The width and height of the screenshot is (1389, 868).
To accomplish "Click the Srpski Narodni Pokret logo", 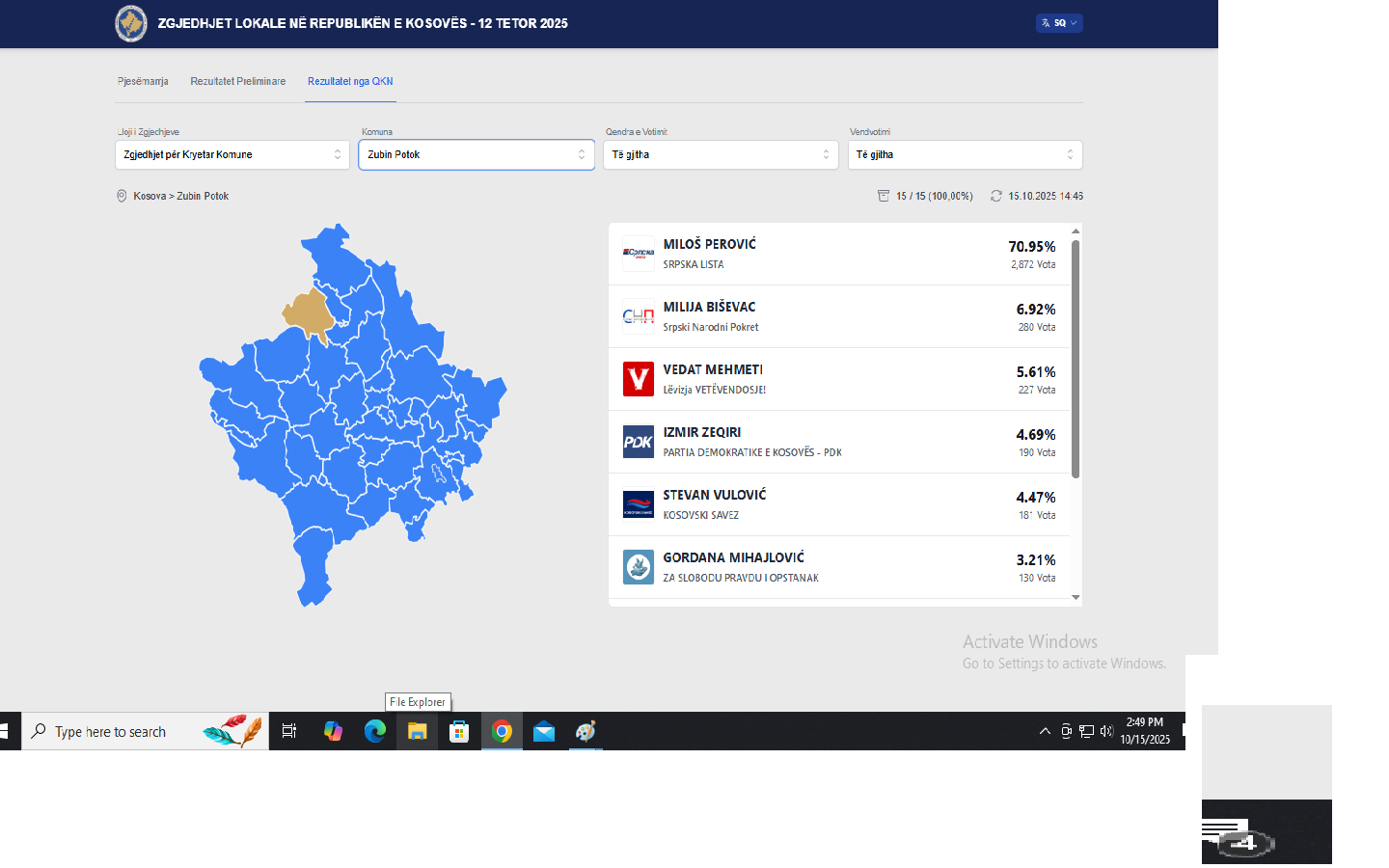I will [638, 316].
